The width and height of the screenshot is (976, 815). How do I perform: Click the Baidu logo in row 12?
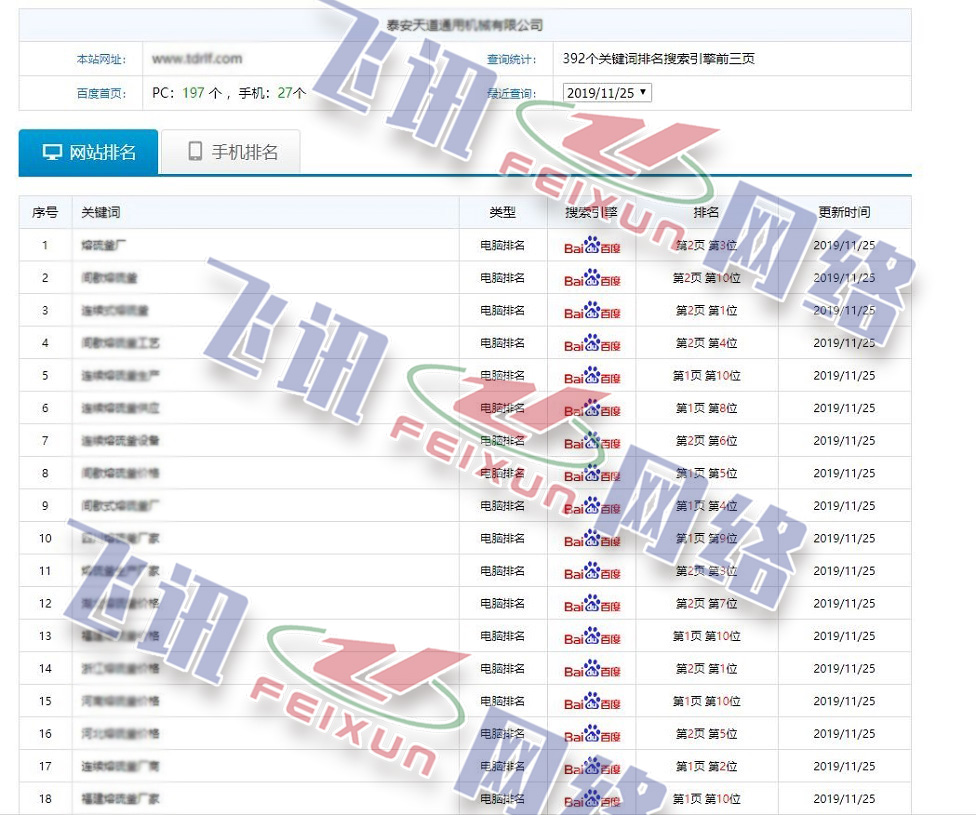(x=592, y=604)
